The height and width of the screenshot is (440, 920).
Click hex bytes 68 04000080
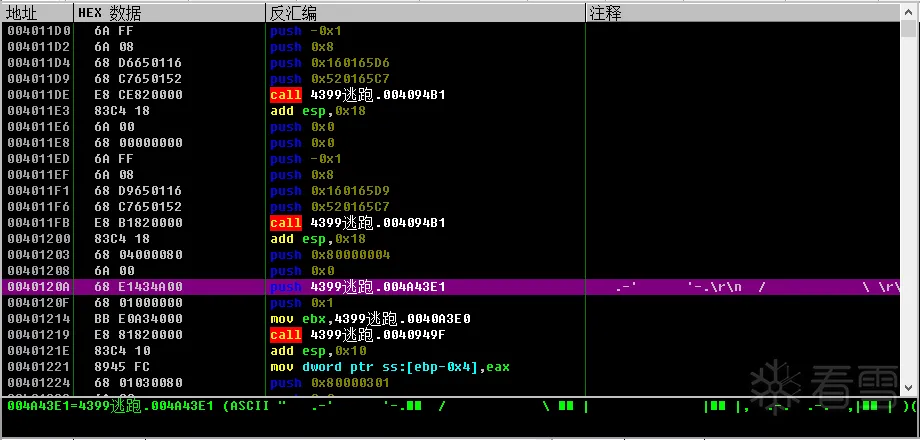point(138,255)
